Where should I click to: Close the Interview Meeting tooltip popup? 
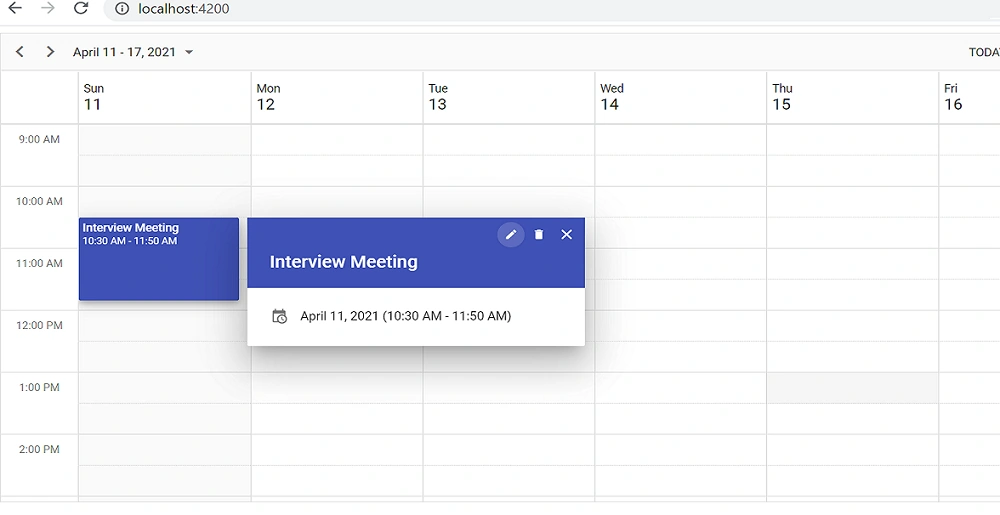tap(566, 235)
